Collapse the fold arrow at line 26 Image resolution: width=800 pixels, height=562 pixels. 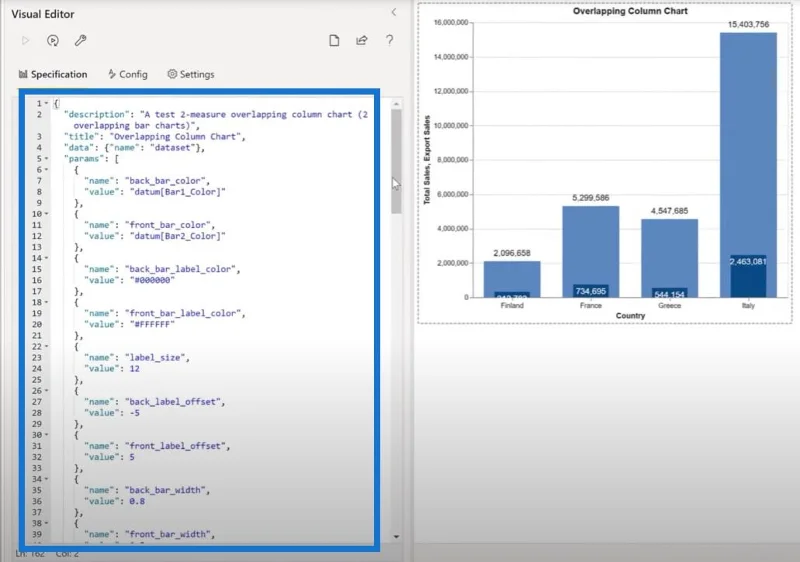[46, 391]
